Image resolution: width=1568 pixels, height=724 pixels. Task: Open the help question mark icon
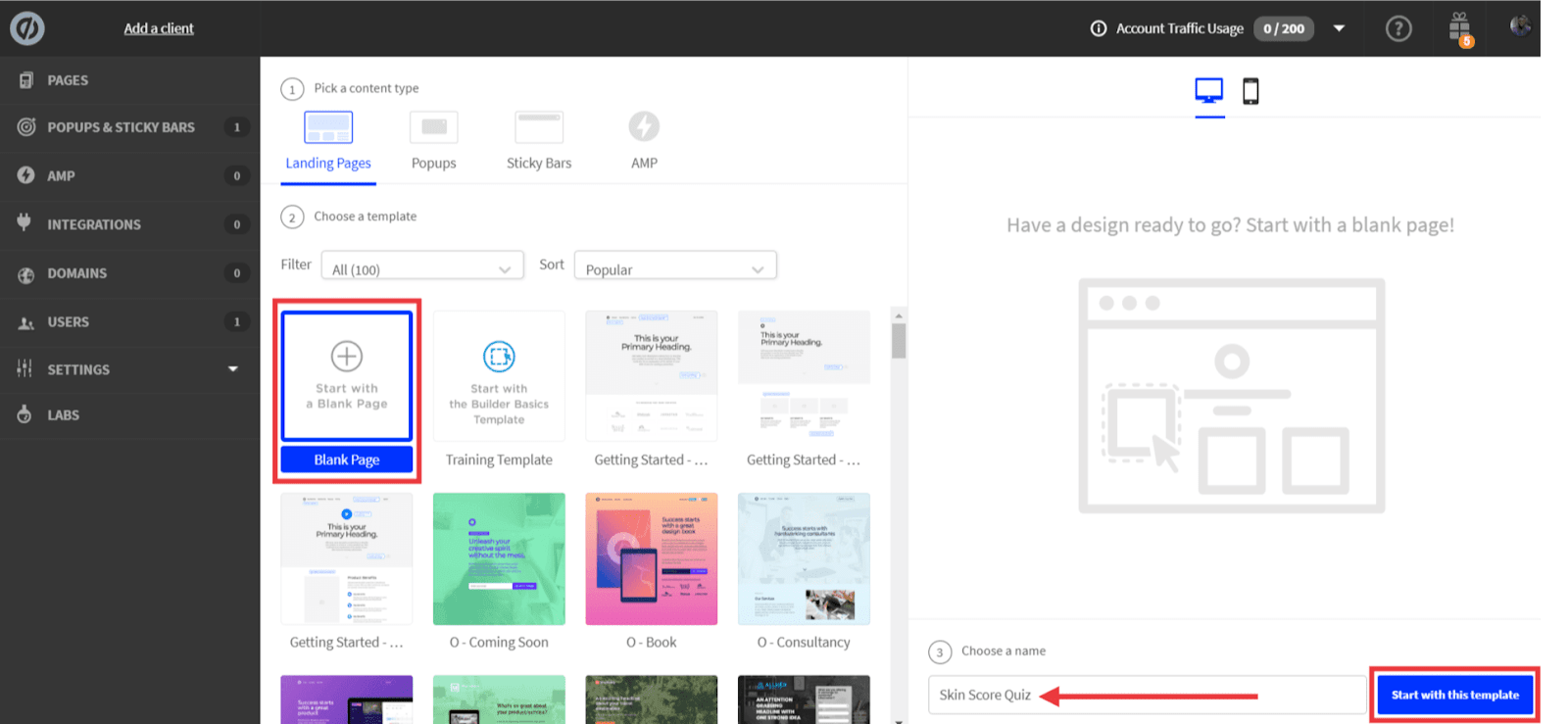1398,28
